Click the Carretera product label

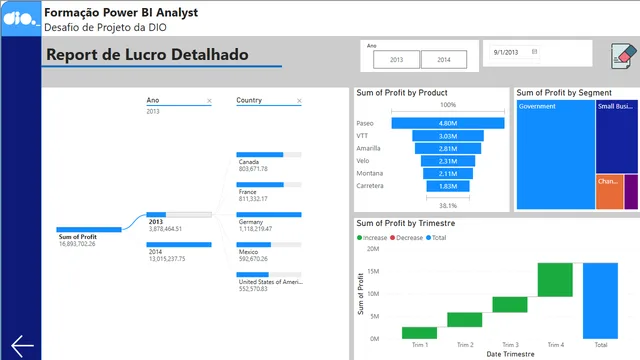[x=370, y=186]
